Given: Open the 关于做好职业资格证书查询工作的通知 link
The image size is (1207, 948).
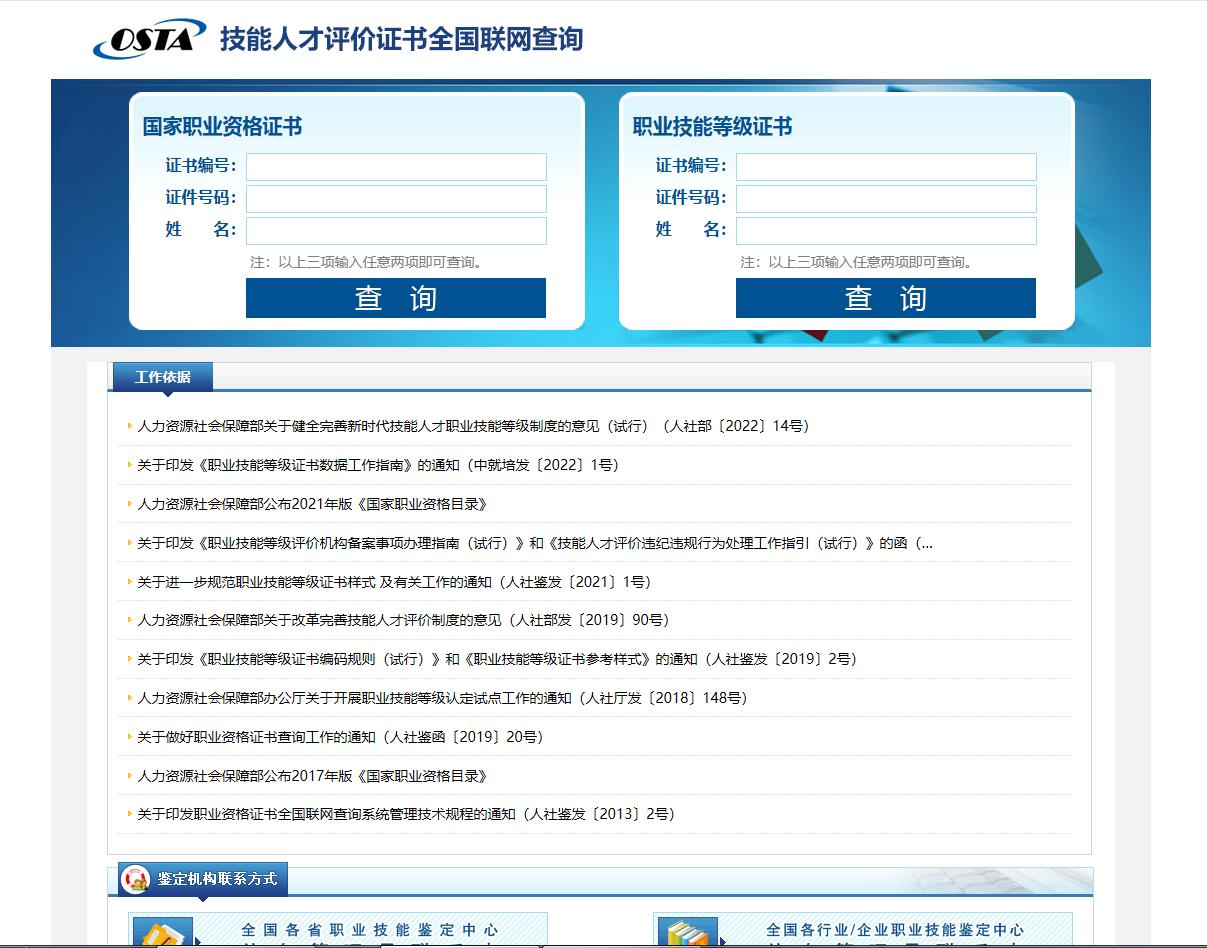Looking at the screenshot, I should [335, 737].
